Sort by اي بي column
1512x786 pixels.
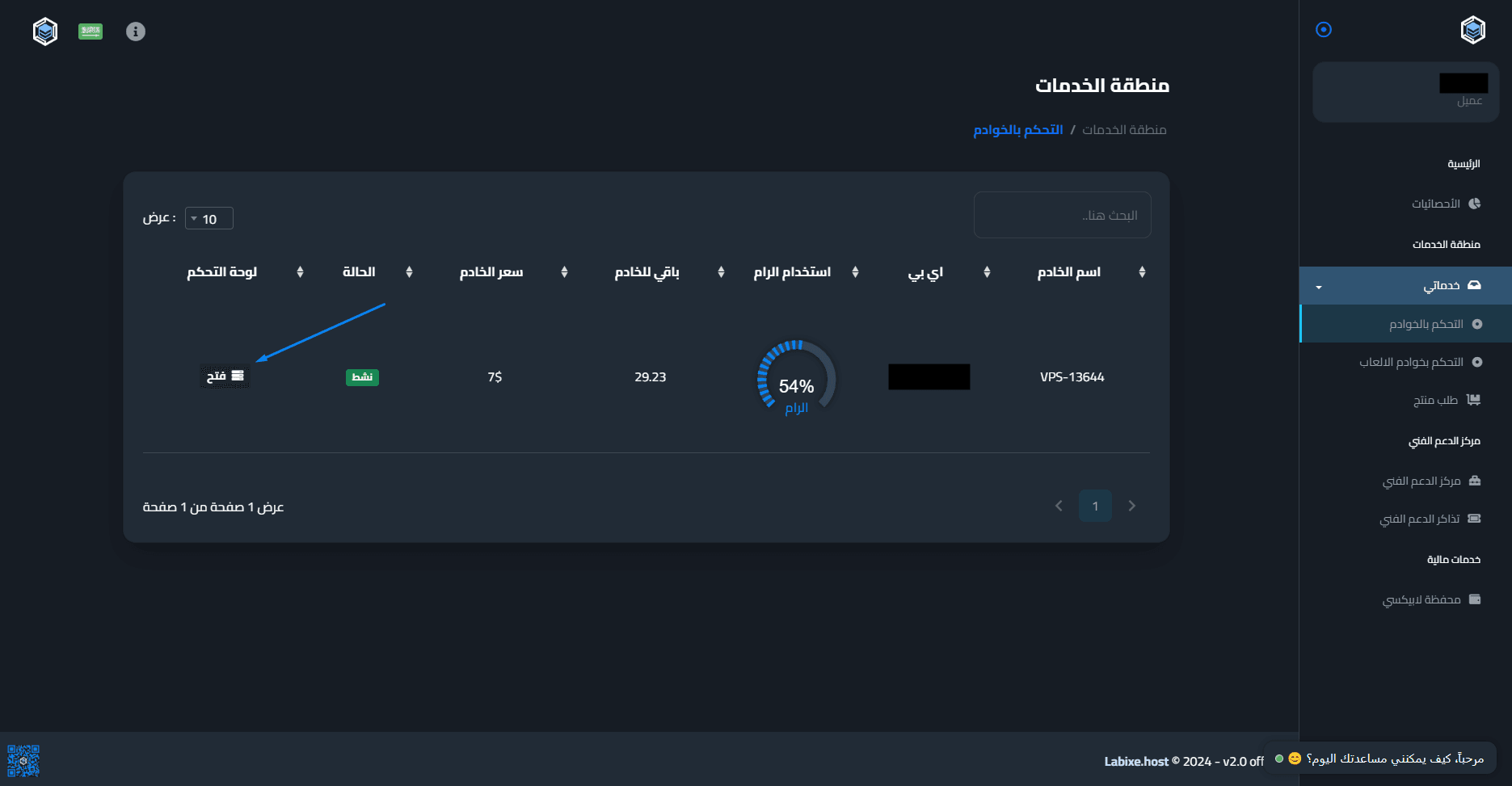pos(925,272)
